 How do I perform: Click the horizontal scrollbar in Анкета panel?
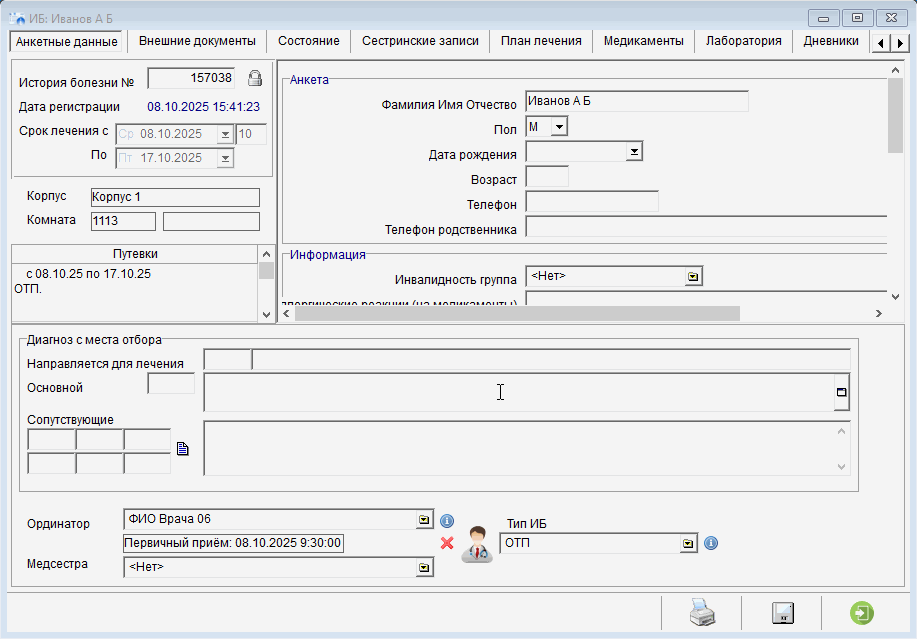516,313
